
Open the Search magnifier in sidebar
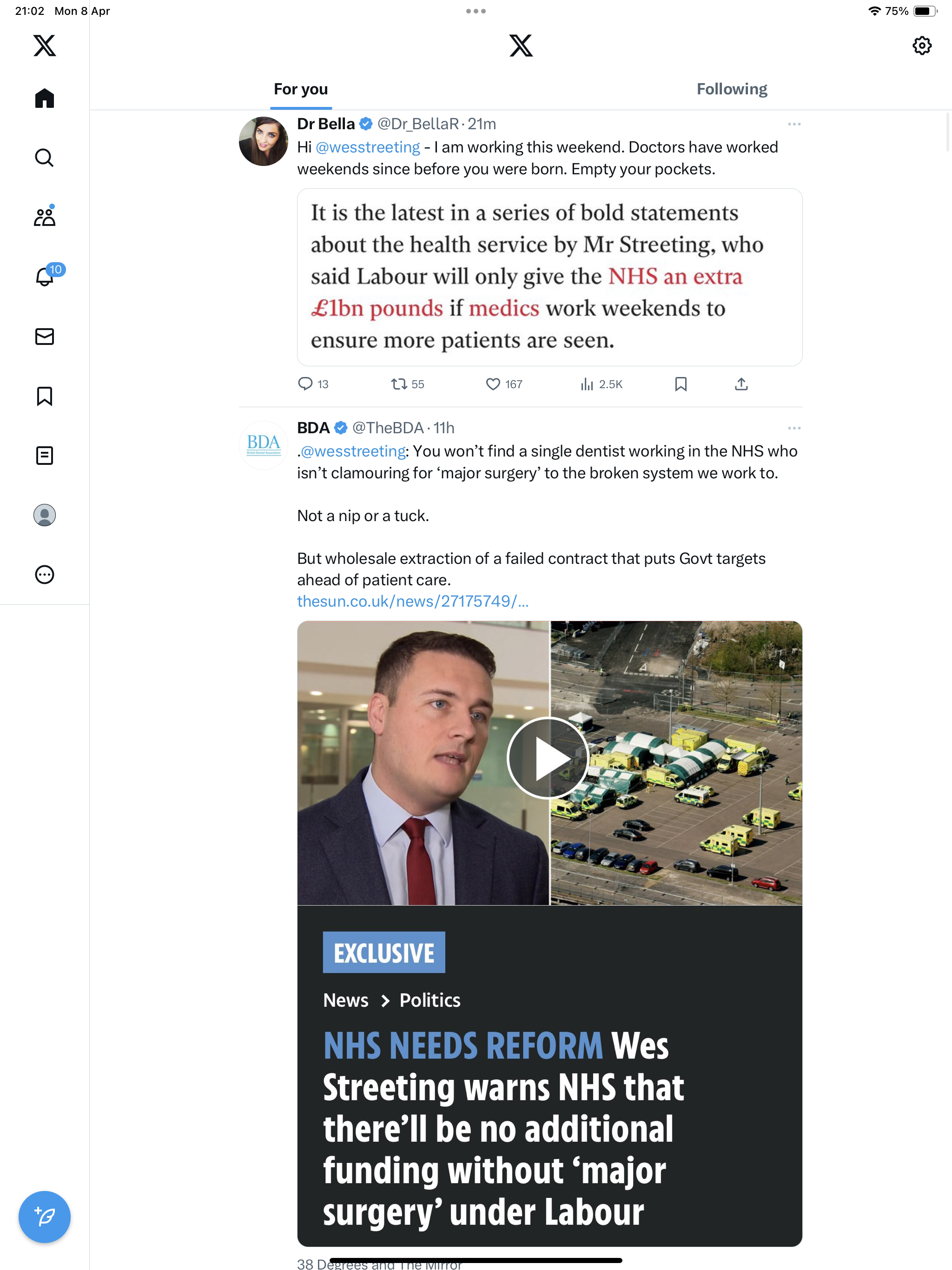point(44,157)
